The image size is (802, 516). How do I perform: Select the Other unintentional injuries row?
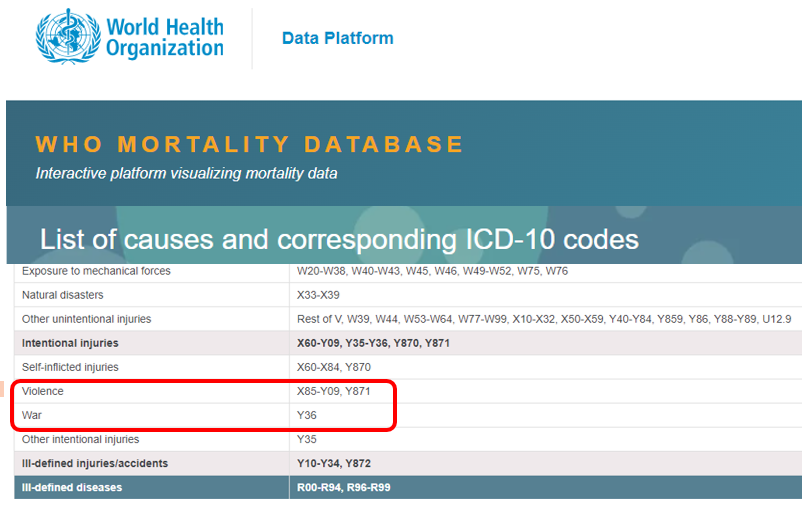(87, 319)
